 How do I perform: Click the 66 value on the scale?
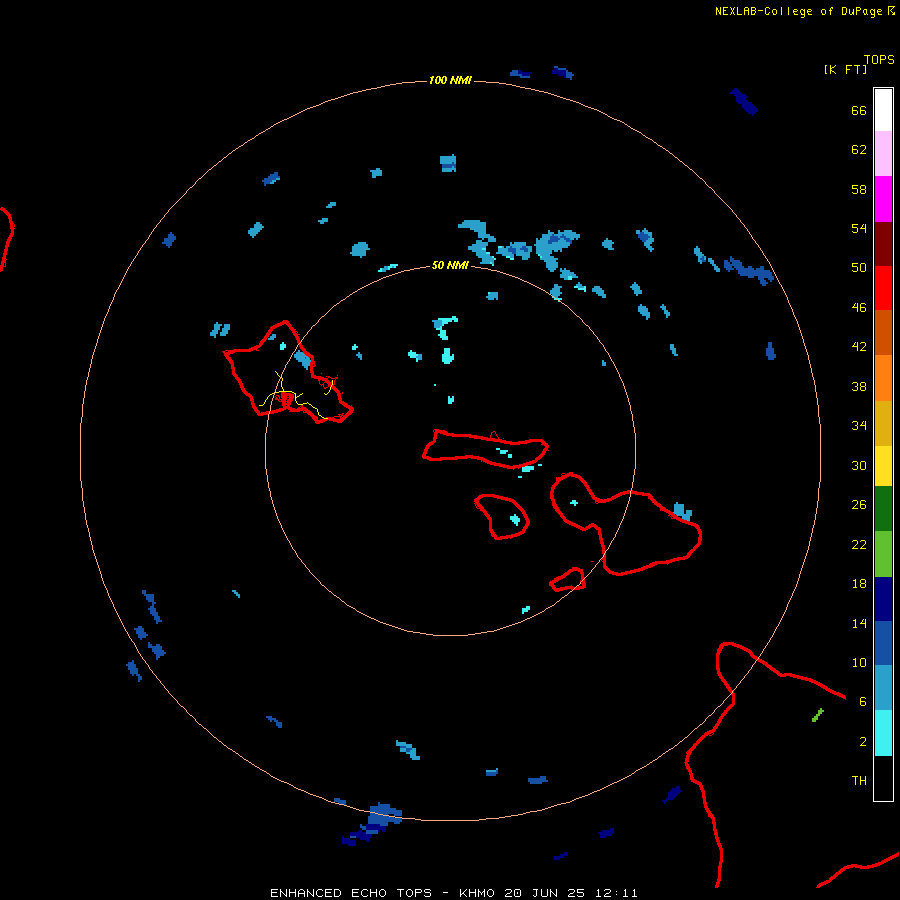(859, 110)
